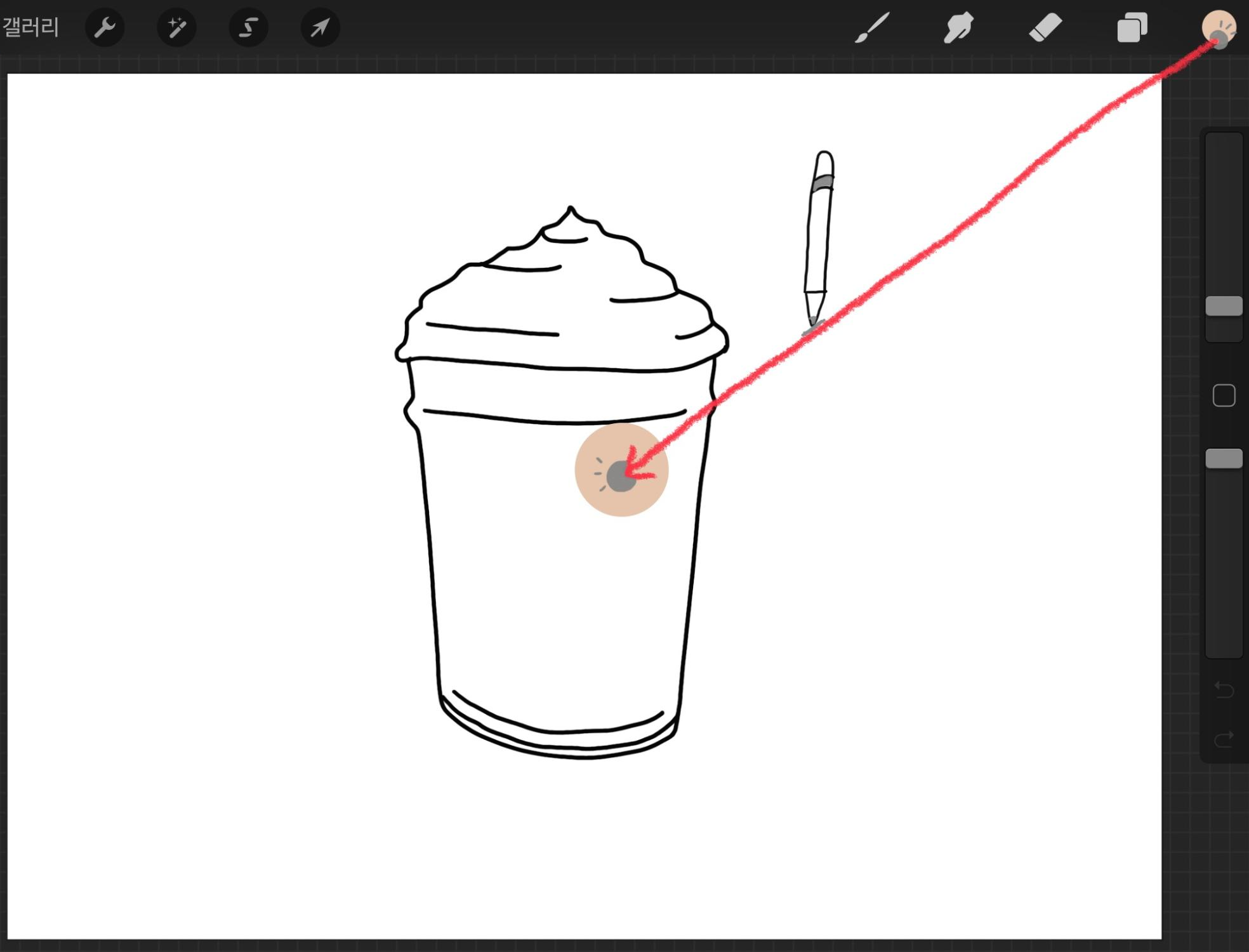
Task: Select the Smudge finger tool
Action: pos(958,28)
